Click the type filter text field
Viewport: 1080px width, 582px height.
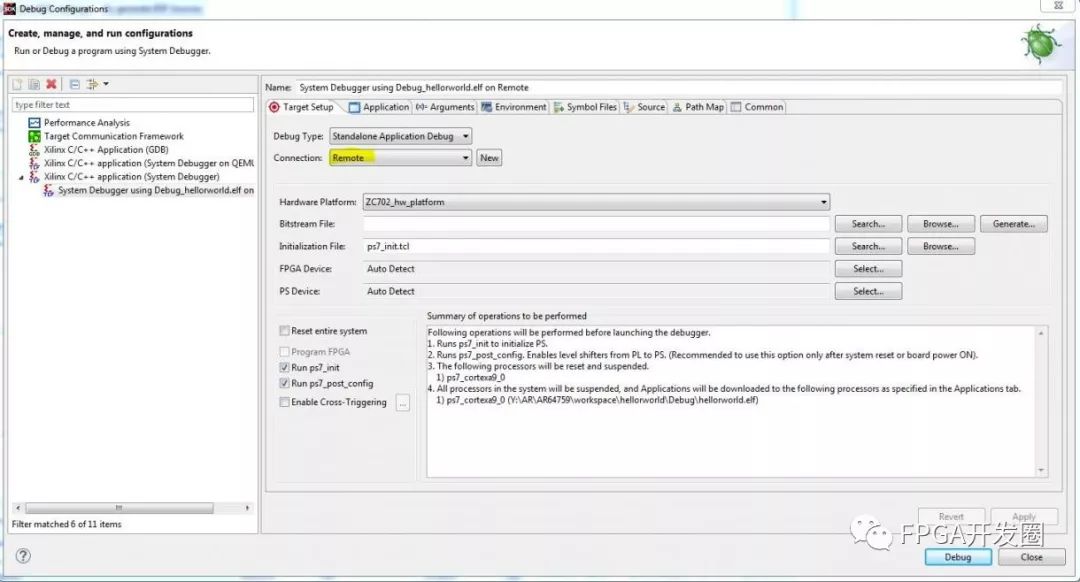click(x=133, y=105)
